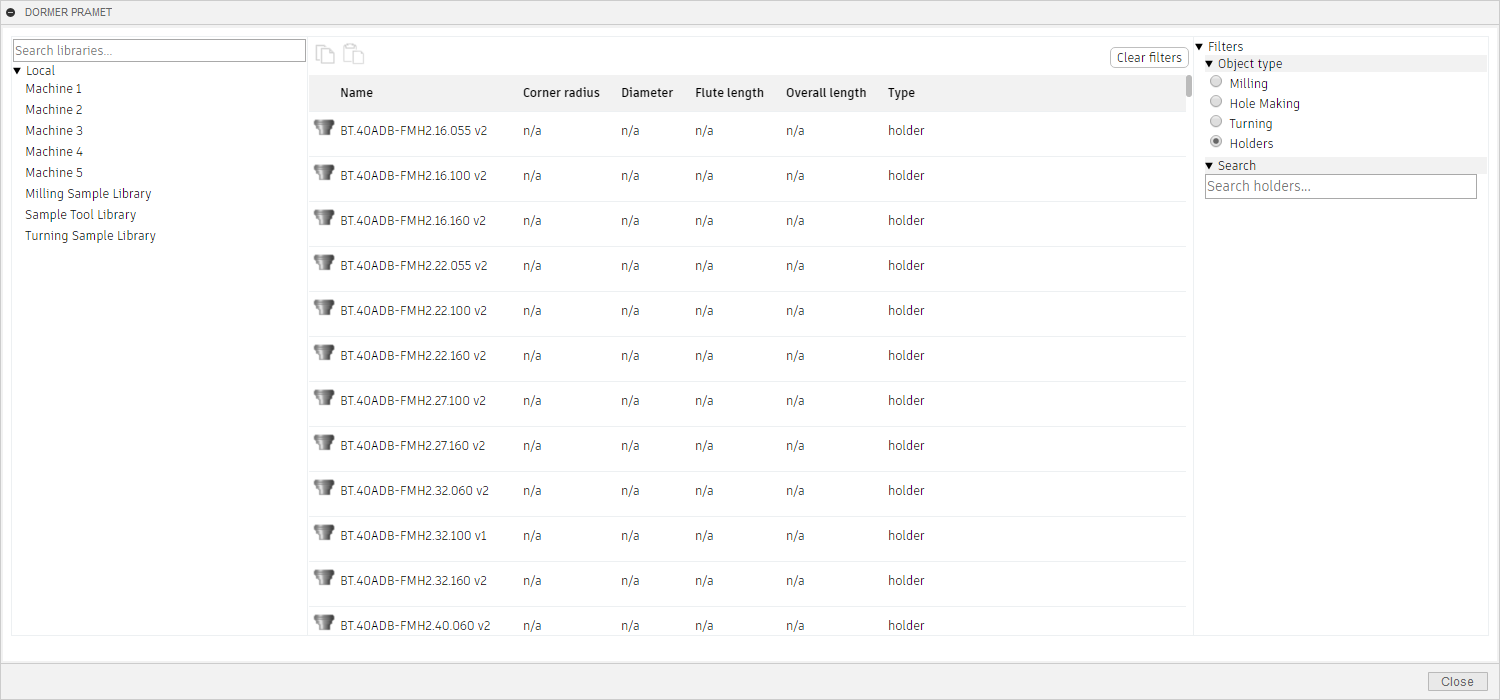The image size is (1500, 700).
Task: Sort by Flute length column header
Action: pos(730,93)
